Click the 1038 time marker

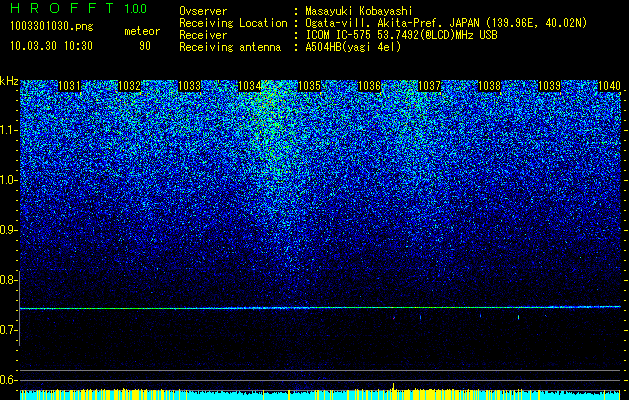coord(489,86)
